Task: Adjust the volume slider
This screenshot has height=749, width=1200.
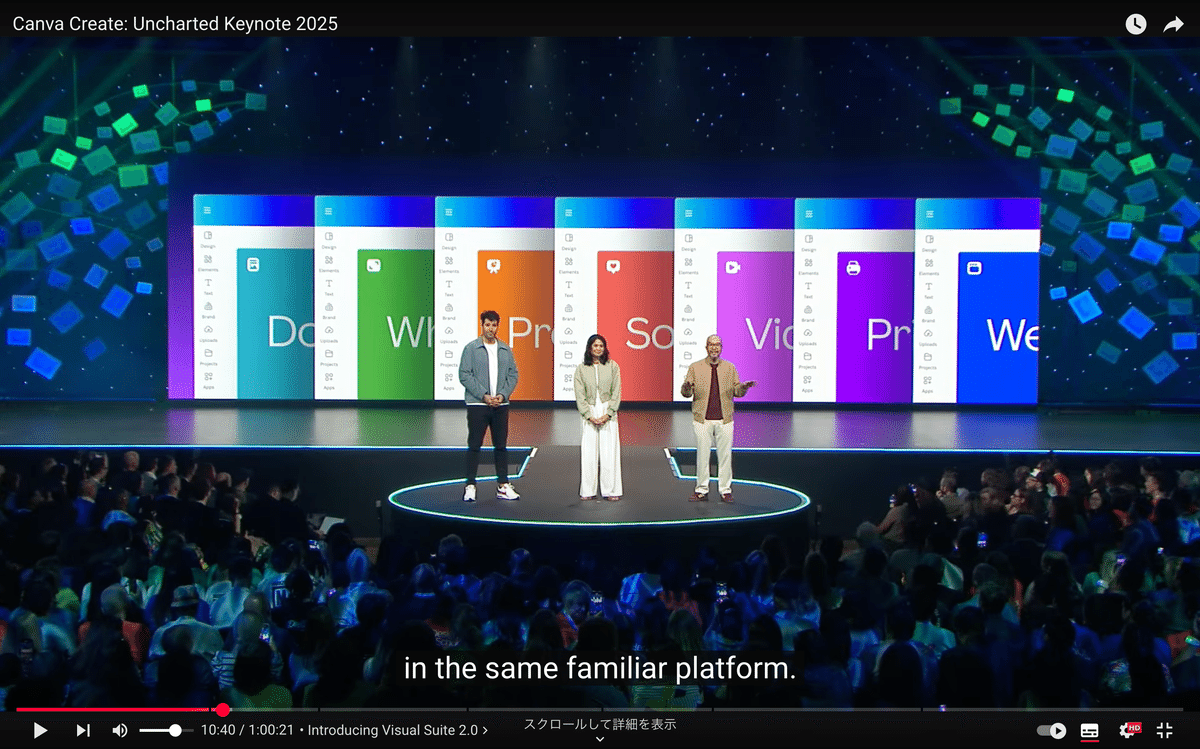Action: pyautogui.click(x=165, y=731)
